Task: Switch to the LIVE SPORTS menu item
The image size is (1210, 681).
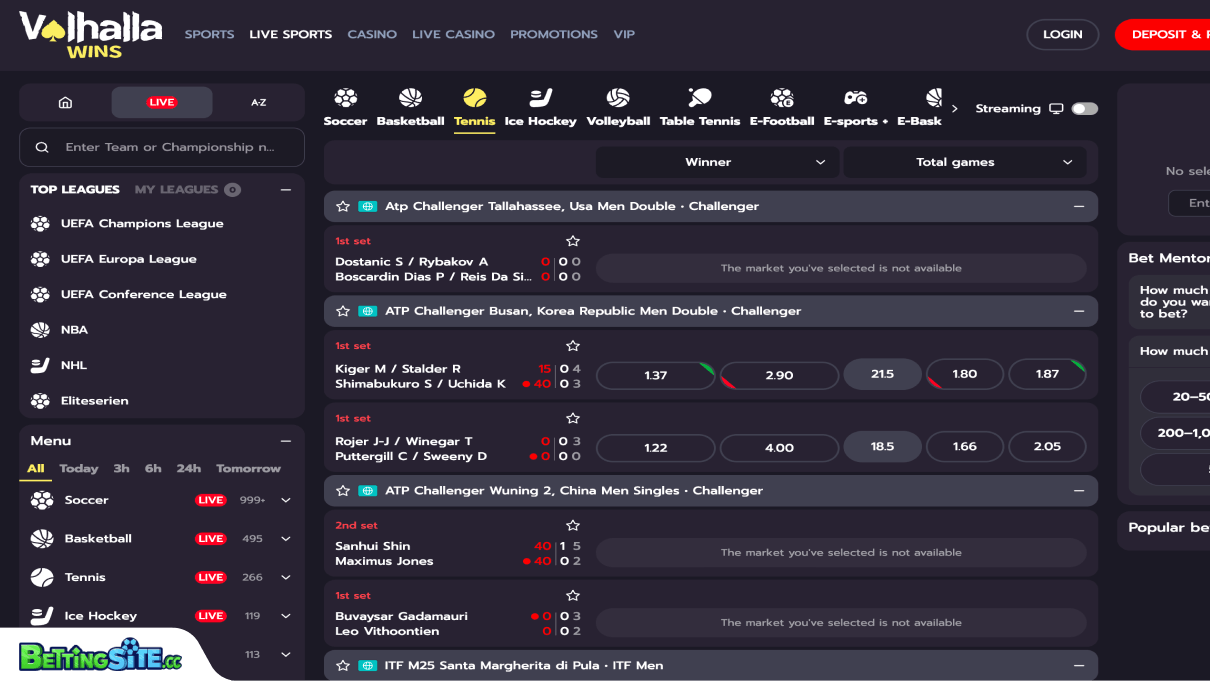Action: pyautogui.click(x=290, y=34)
